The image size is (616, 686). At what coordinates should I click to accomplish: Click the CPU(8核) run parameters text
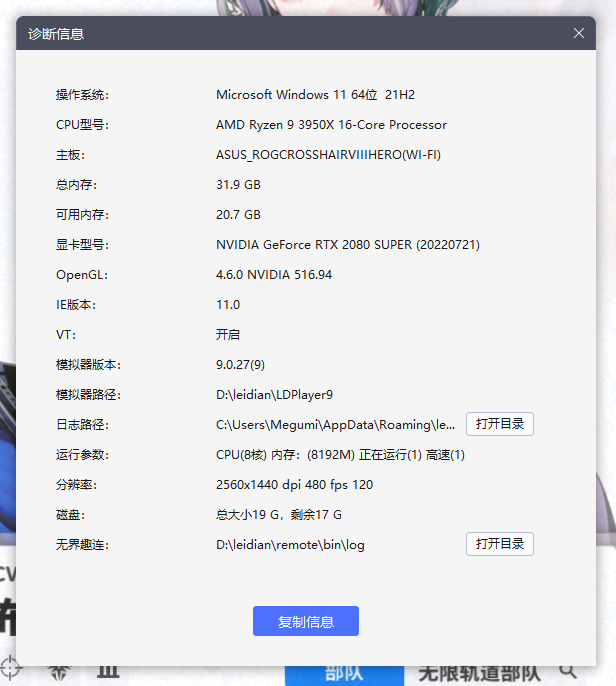(340, 455)
